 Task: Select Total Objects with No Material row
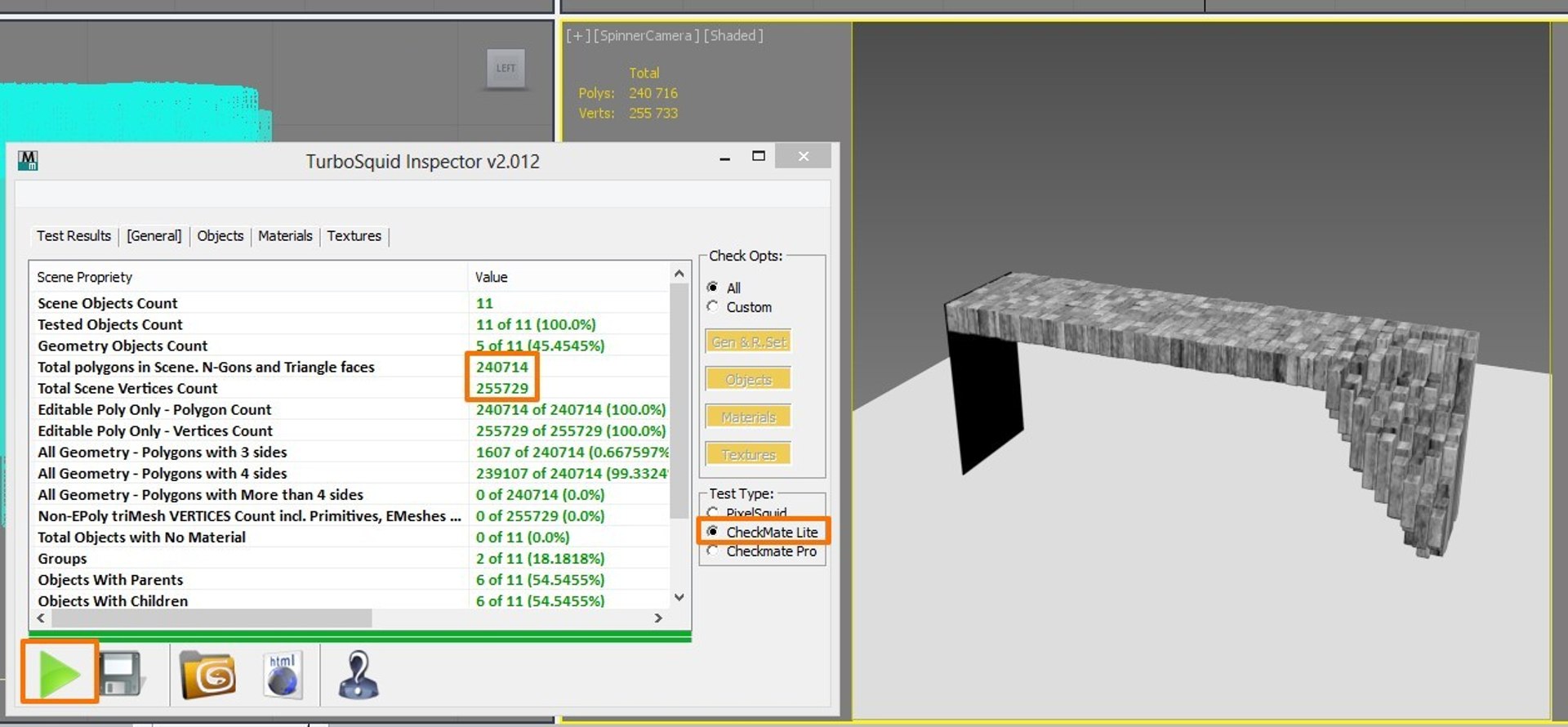pyautogui.click(x=350, y=537)
